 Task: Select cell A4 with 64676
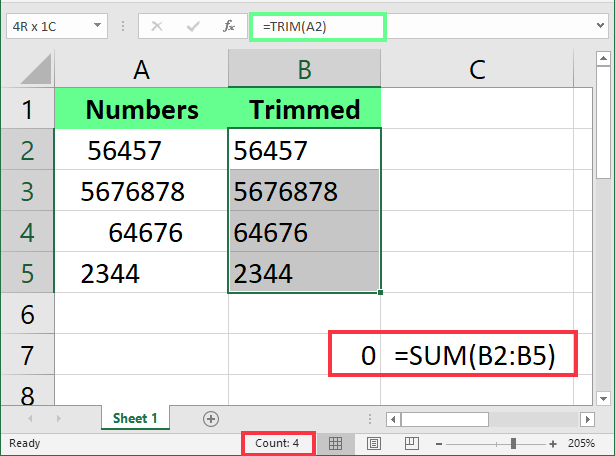(141, 232)
